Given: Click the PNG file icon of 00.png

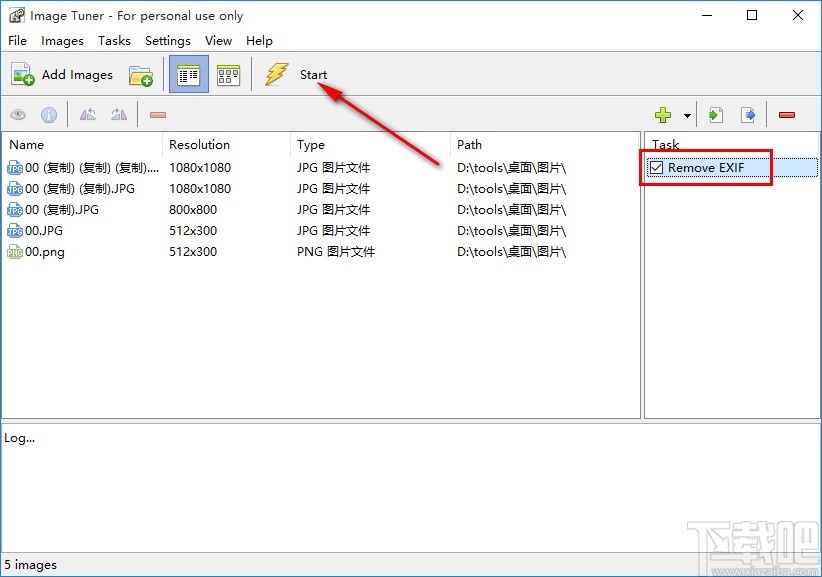Looking at the screenshot, I should click(15, 252).
